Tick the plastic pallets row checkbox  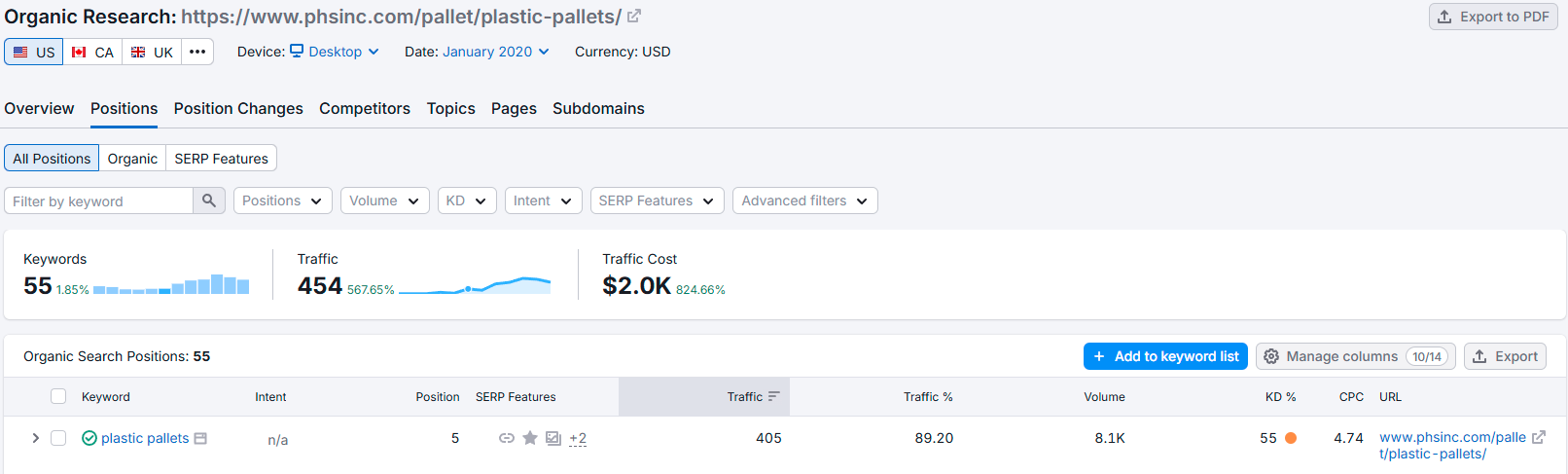(x=58, y=438)
